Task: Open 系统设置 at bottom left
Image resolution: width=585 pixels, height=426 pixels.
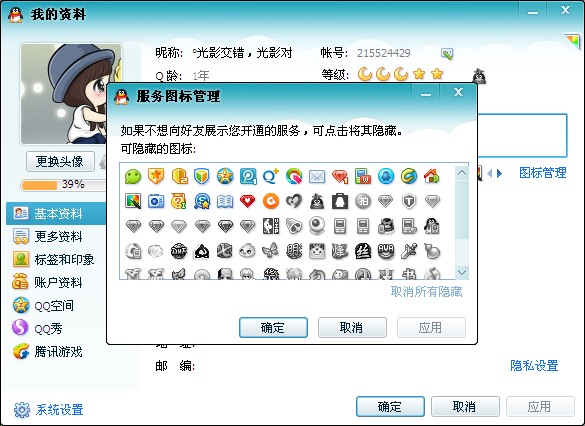Action: (x=49, y=410)
